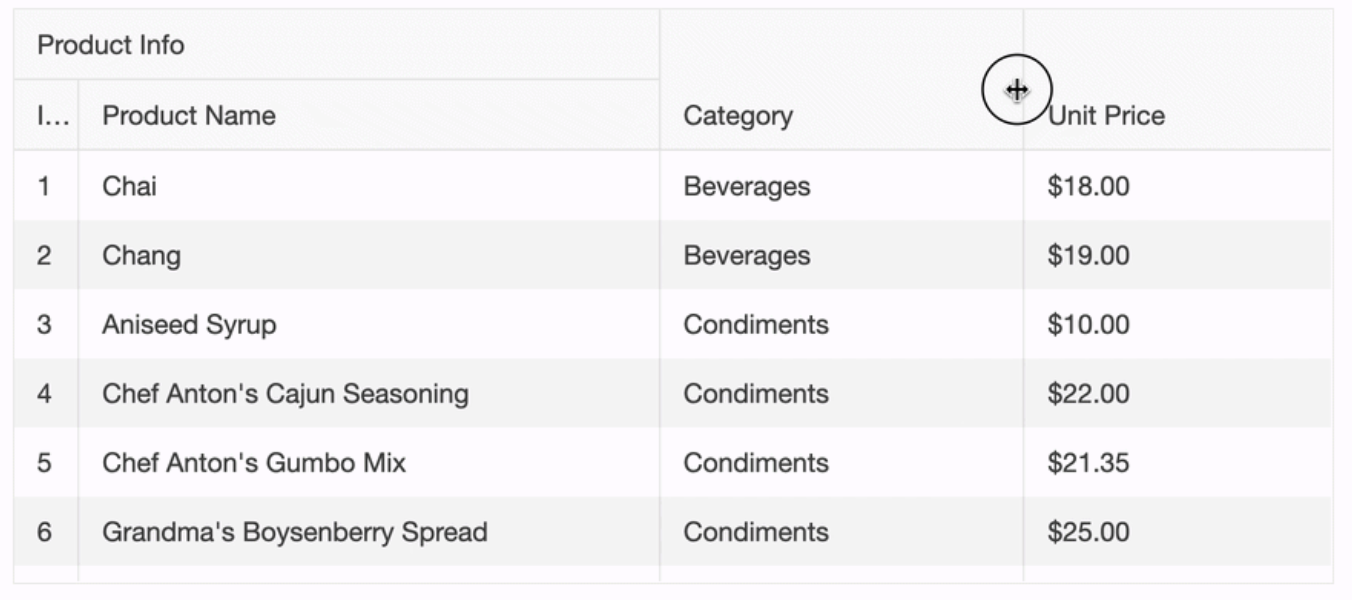The height and width of the screenshot is (600, 1352).
Task: Click the $19.00 unit price cell
Action: point(1089,256)
